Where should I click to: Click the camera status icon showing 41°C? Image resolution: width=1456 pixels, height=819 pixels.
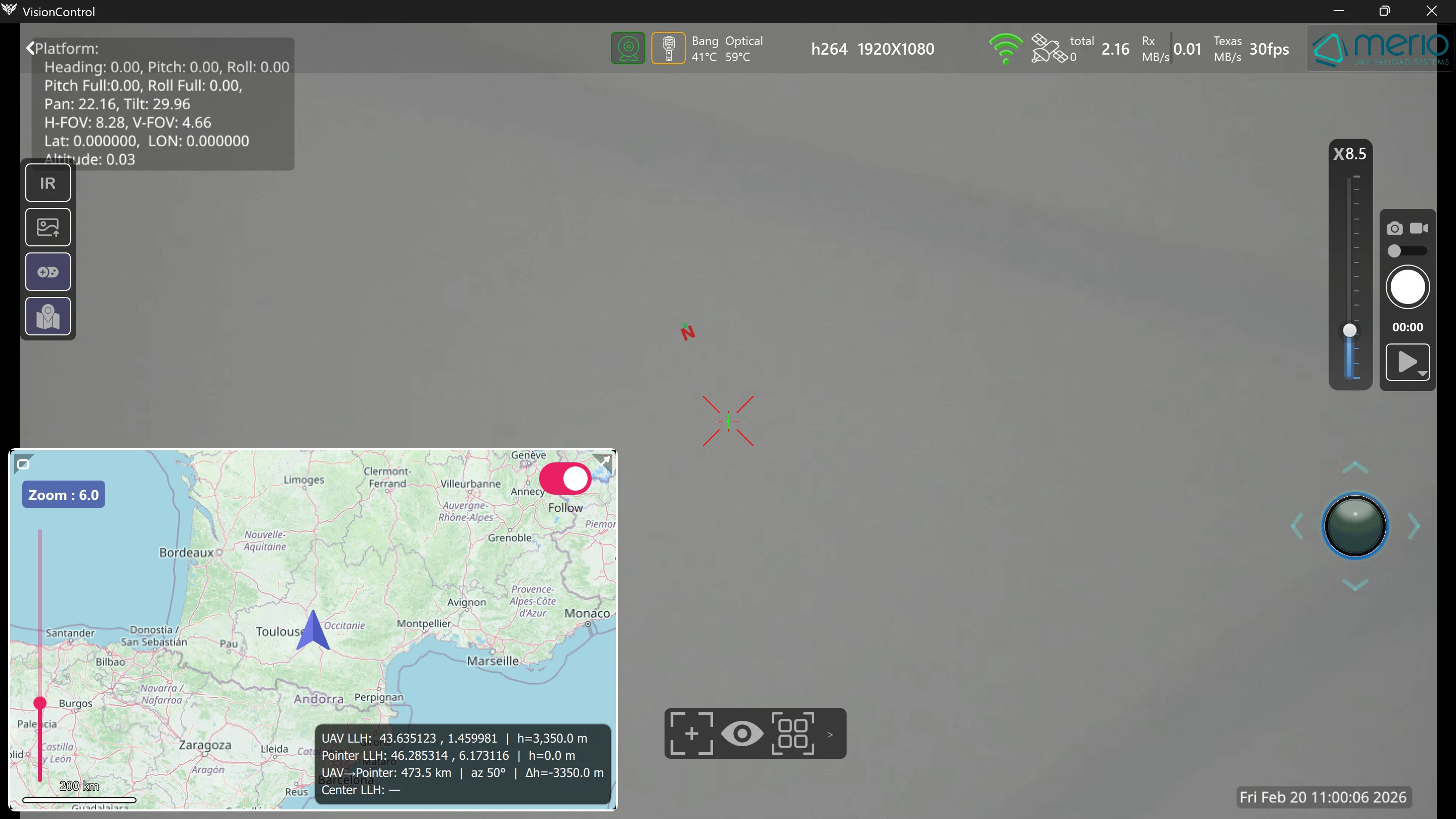click(x=628, y=48)
